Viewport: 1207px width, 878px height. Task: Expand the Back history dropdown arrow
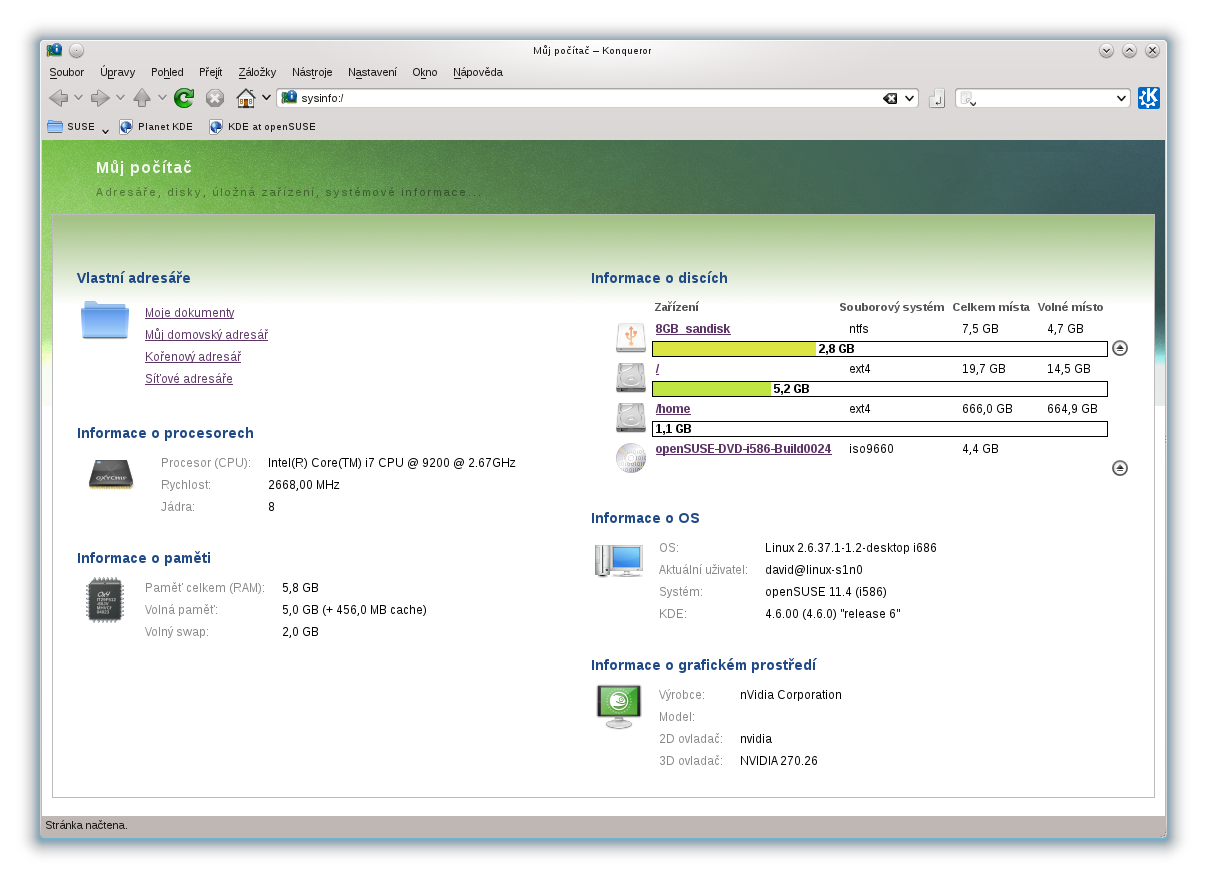(78, 98)
